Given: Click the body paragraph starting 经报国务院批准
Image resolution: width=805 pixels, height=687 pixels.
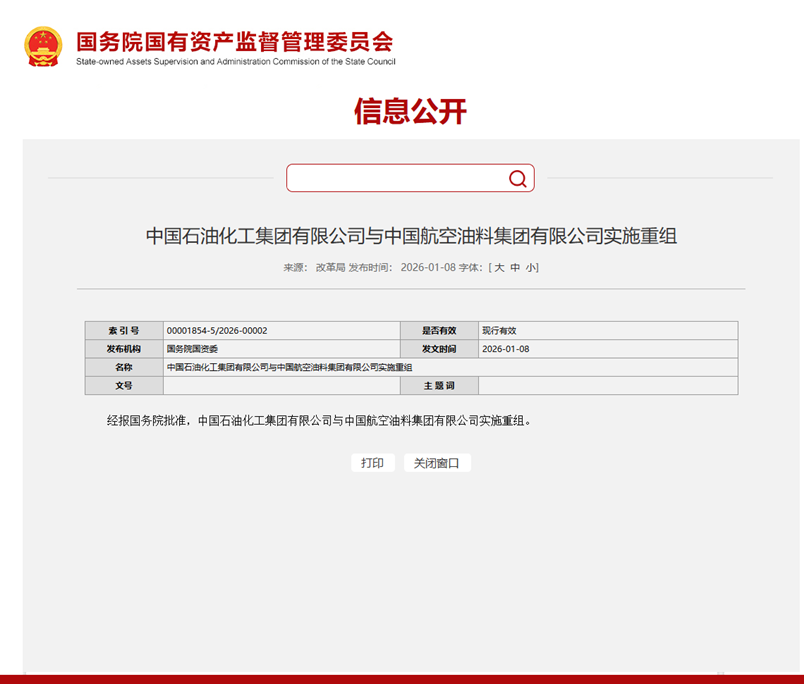Looking at the screenshot, I should pyautogui.click(x=320, y=421).
